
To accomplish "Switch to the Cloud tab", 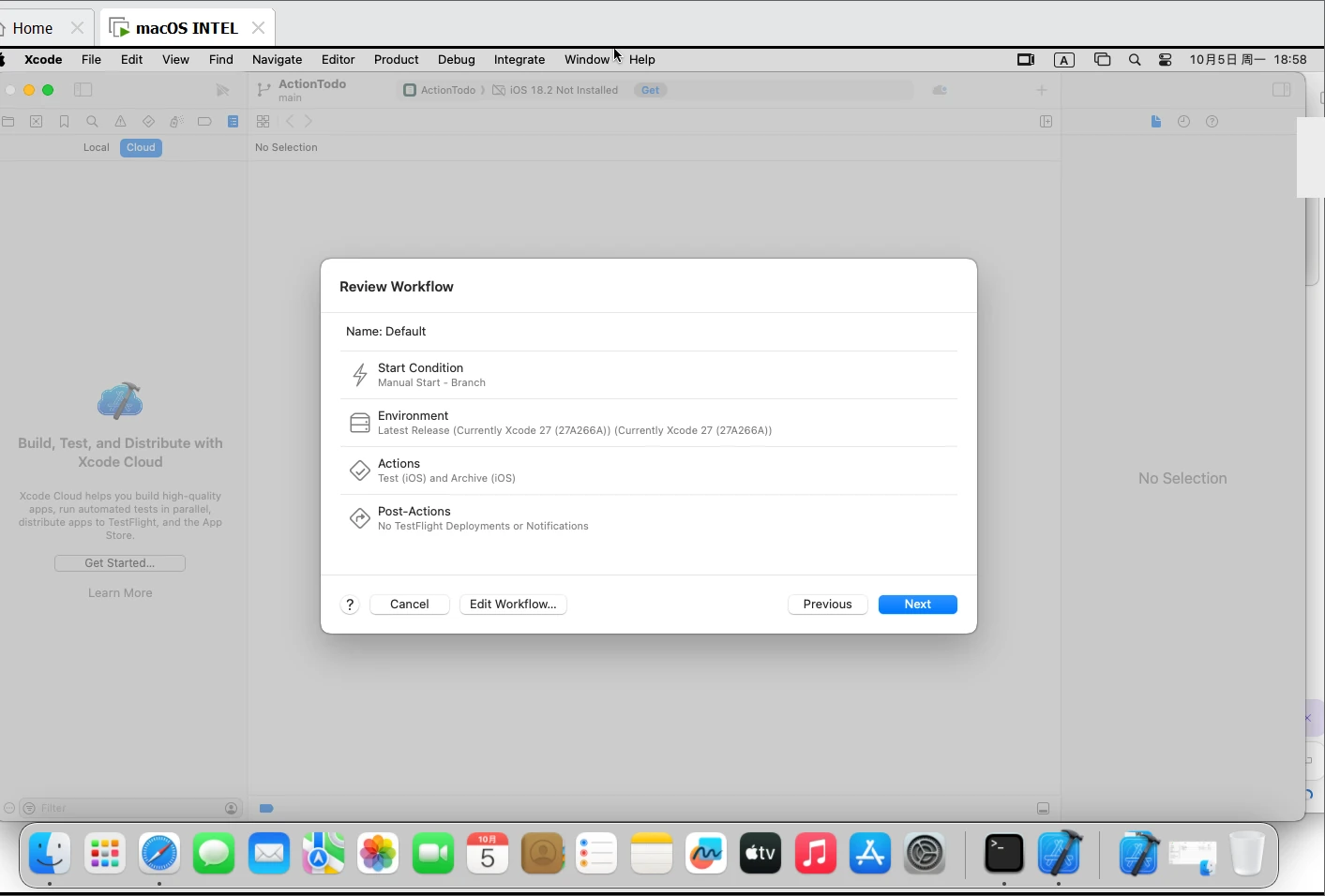I will (141, 148).
